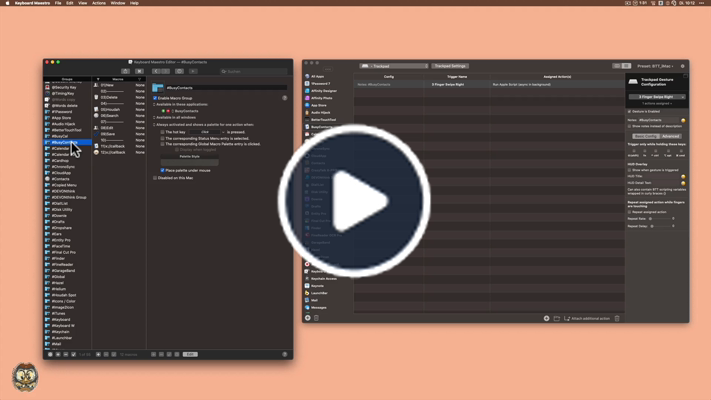
Task: Open the Actions menu in the menu bar
Action: [98, 3]
